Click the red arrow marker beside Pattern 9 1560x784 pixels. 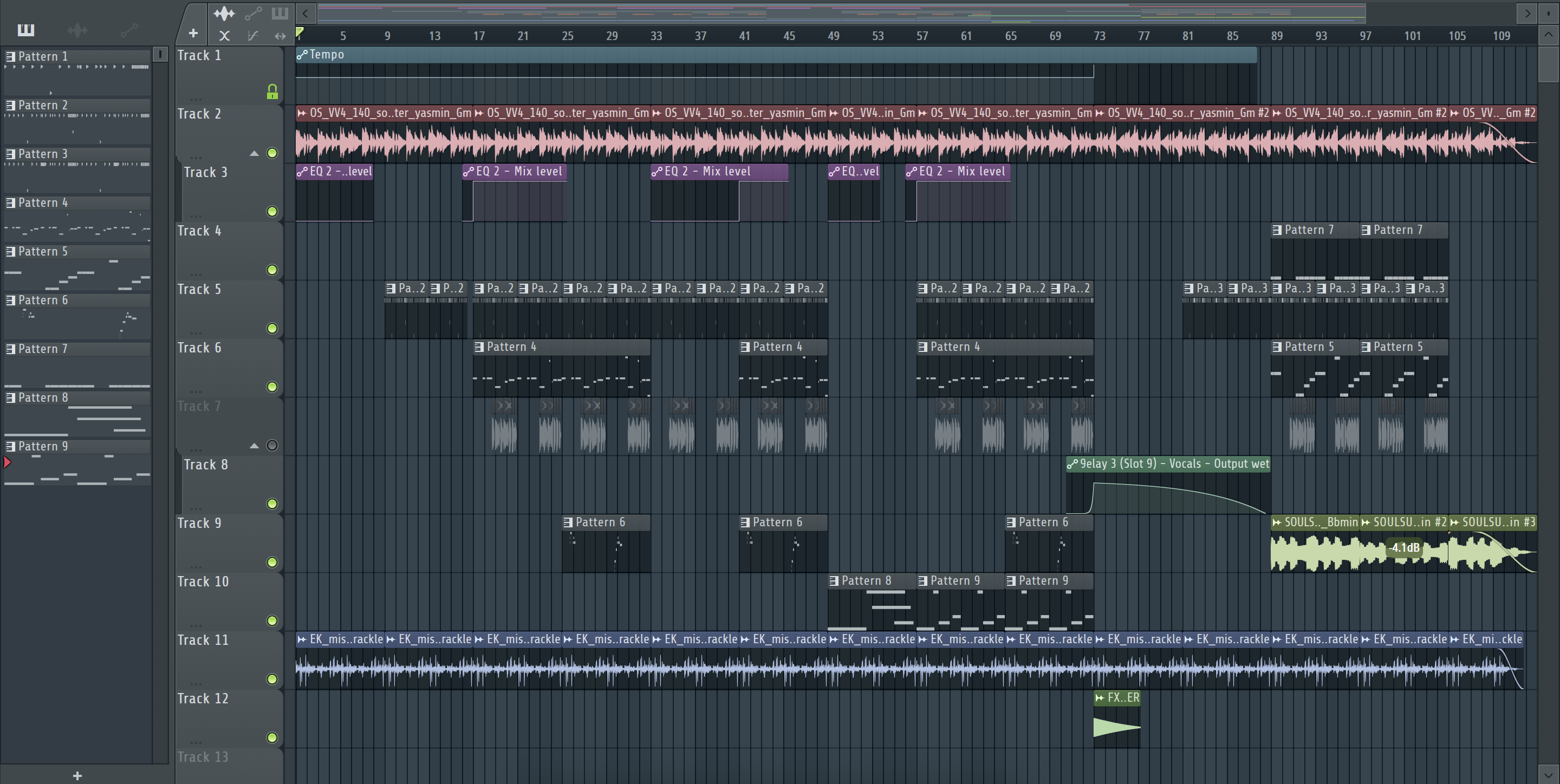[x=6, y=462]
